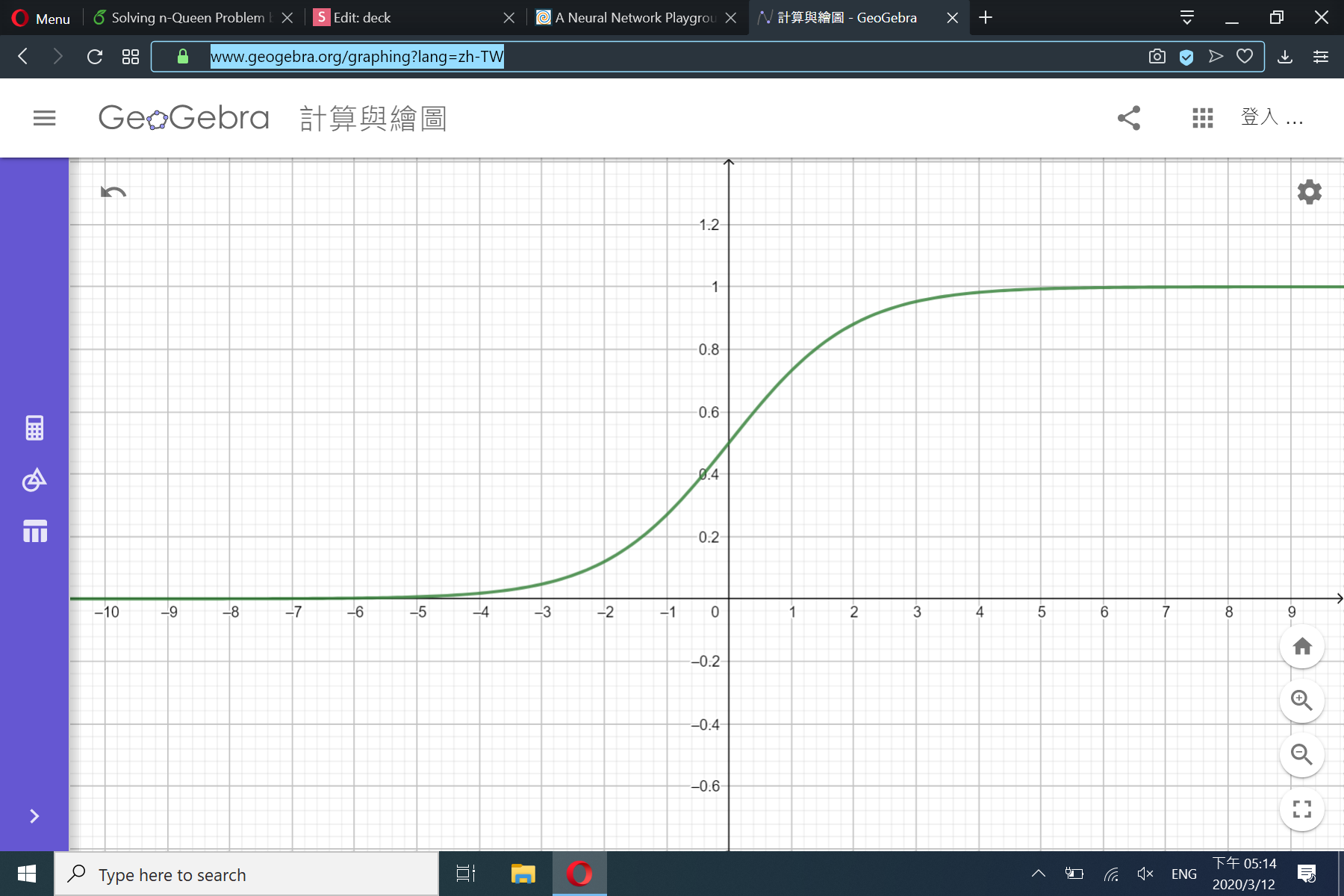This screenshot has height=896, width=1344.
Task: Take a snapshot with the camera icon
Action: point(1157,56)
